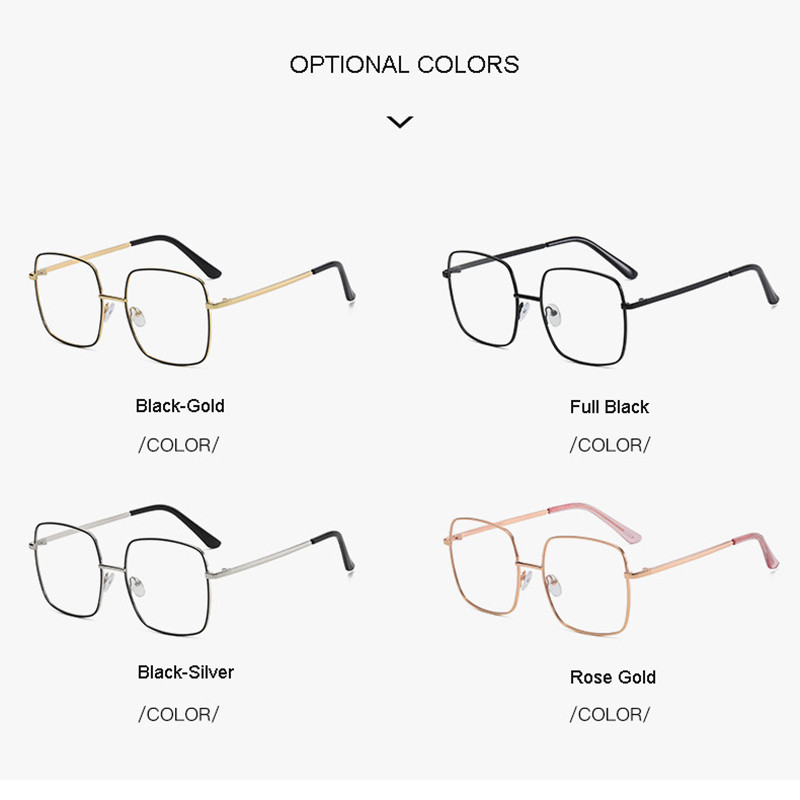Click the pink temple tip of Rose Gold glasses

pos(756,550)
